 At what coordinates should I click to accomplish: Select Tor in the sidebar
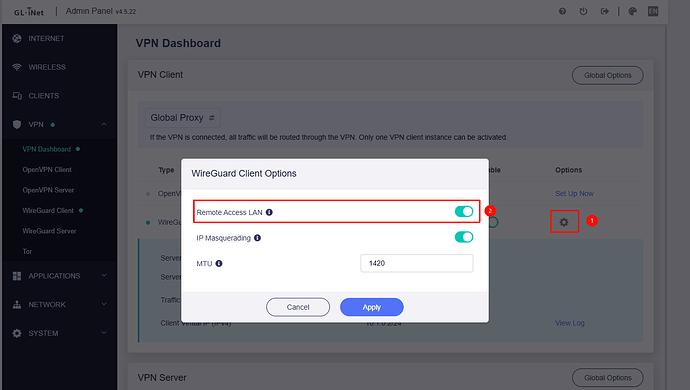click(x=27, y=251)
